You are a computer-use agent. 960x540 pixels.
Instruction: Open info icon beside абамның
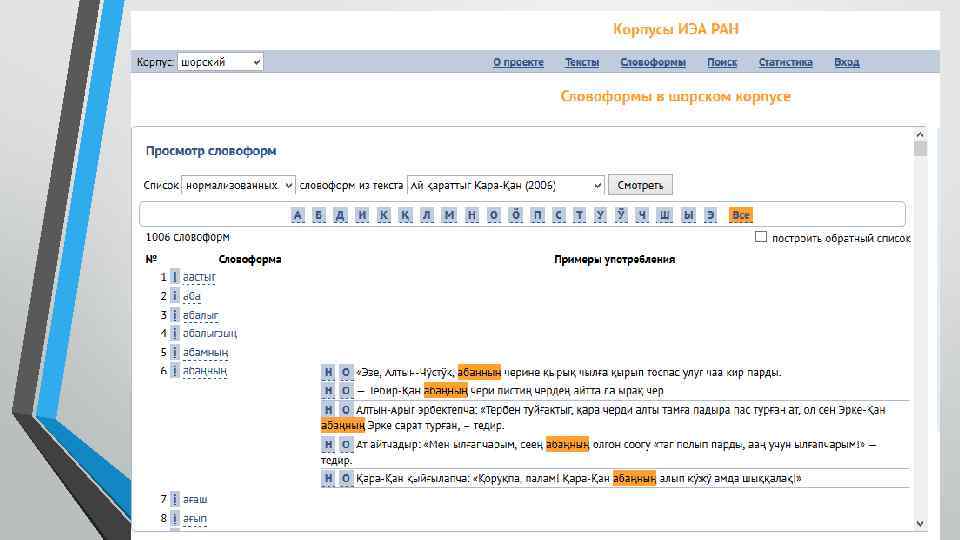(174, 353)
